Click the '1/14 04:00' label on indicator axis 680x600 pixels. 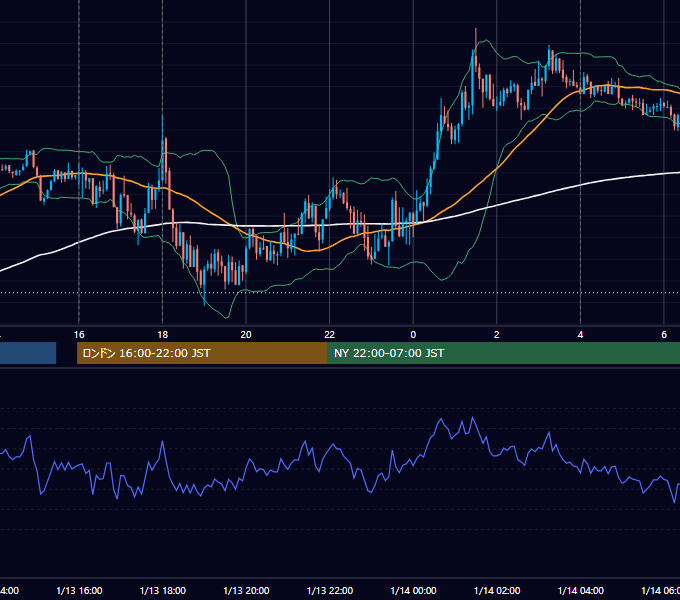581,591
